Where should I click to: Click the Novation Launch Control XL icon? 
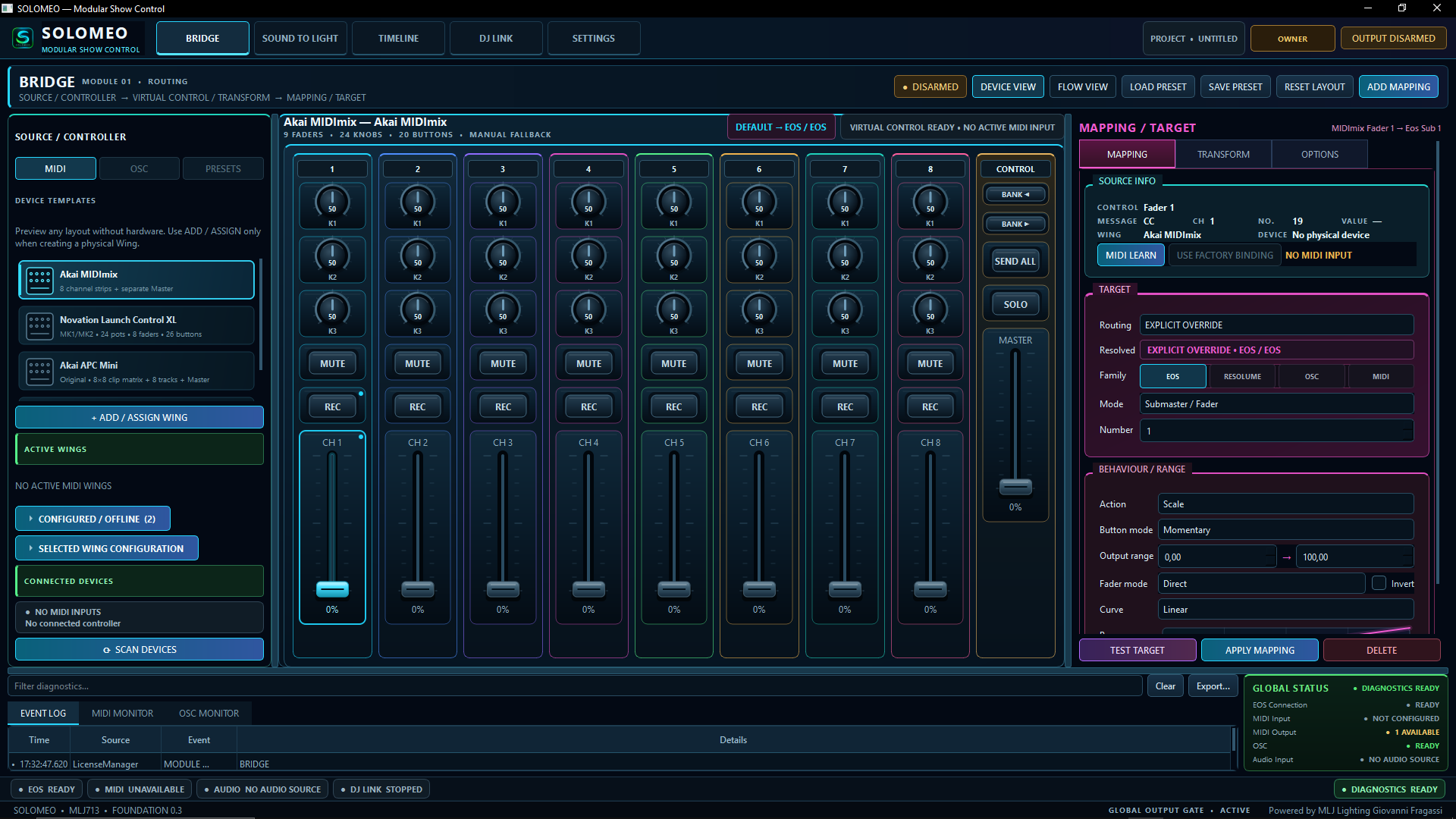click(39, 326)
